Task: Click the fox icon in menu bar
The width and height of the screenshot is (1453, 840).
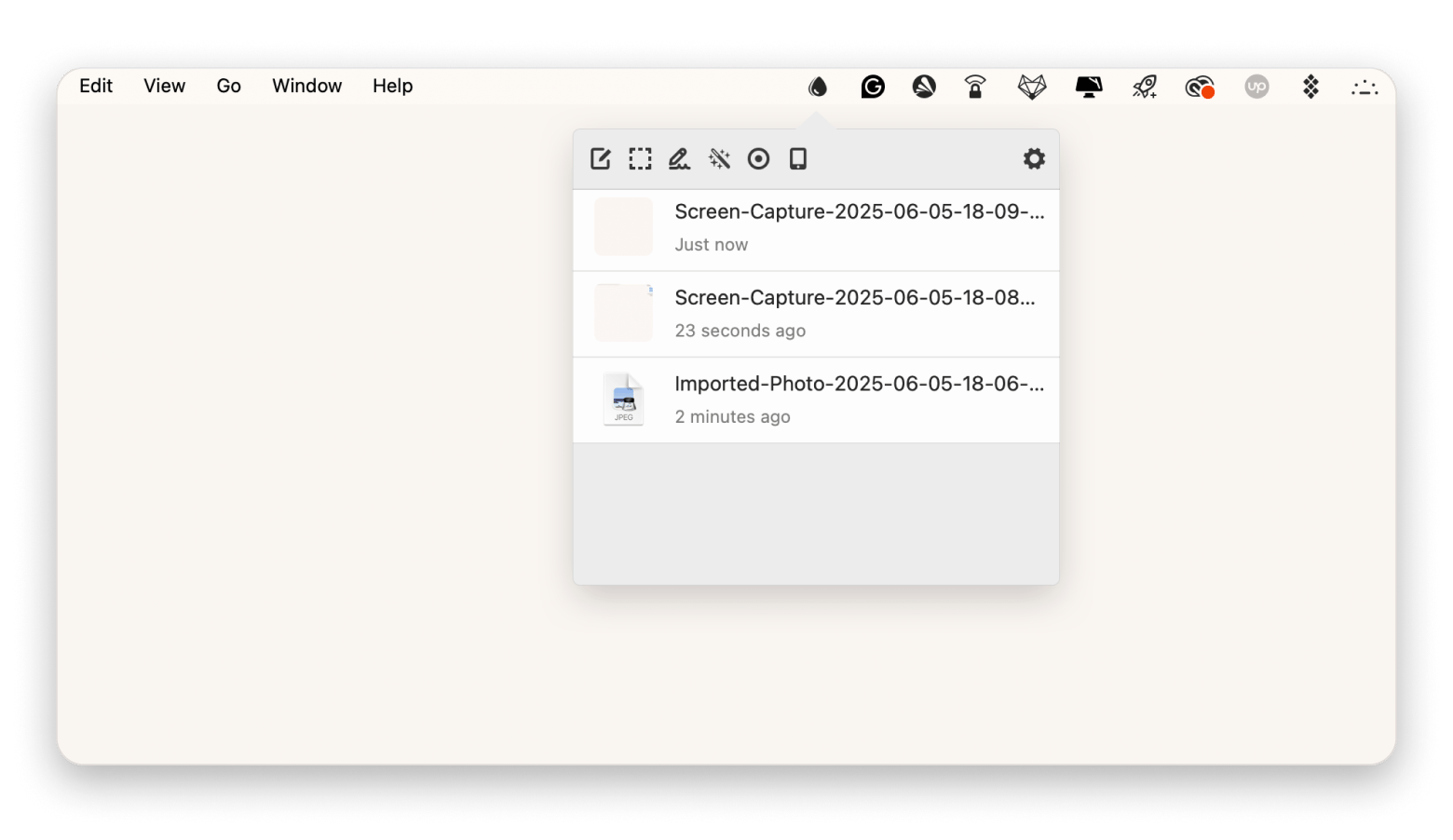Action: (x=1032, y=87)
